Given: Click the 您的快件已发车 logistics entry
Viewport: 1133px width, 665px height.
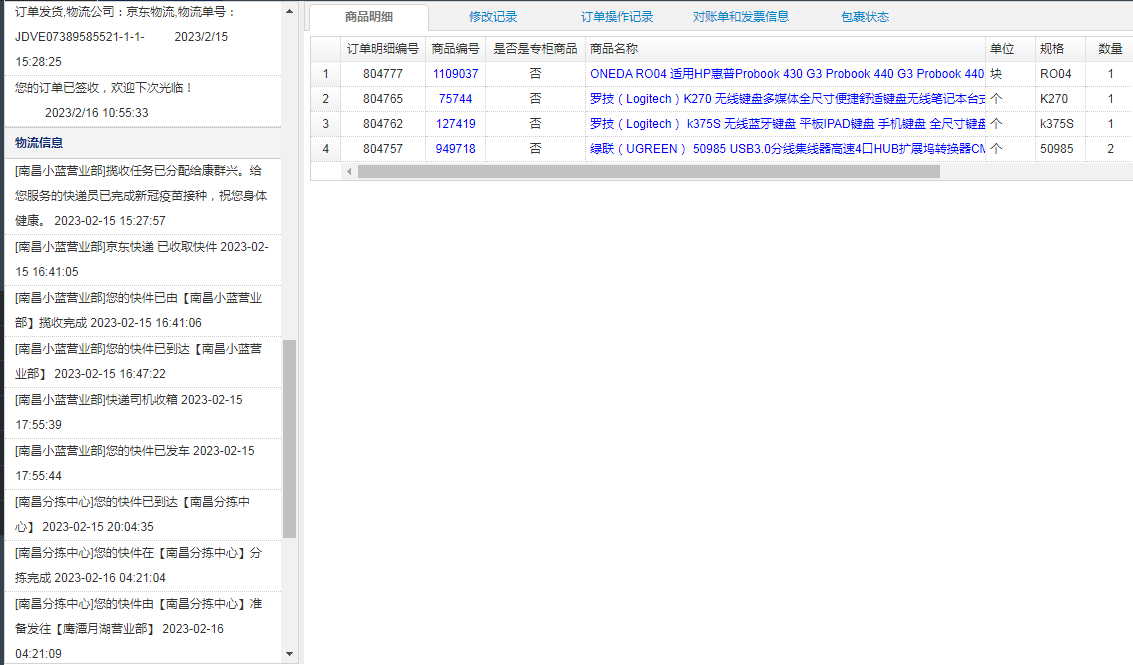Looking at the screenshot, I should pyautogui.click(x=142, y=463).
